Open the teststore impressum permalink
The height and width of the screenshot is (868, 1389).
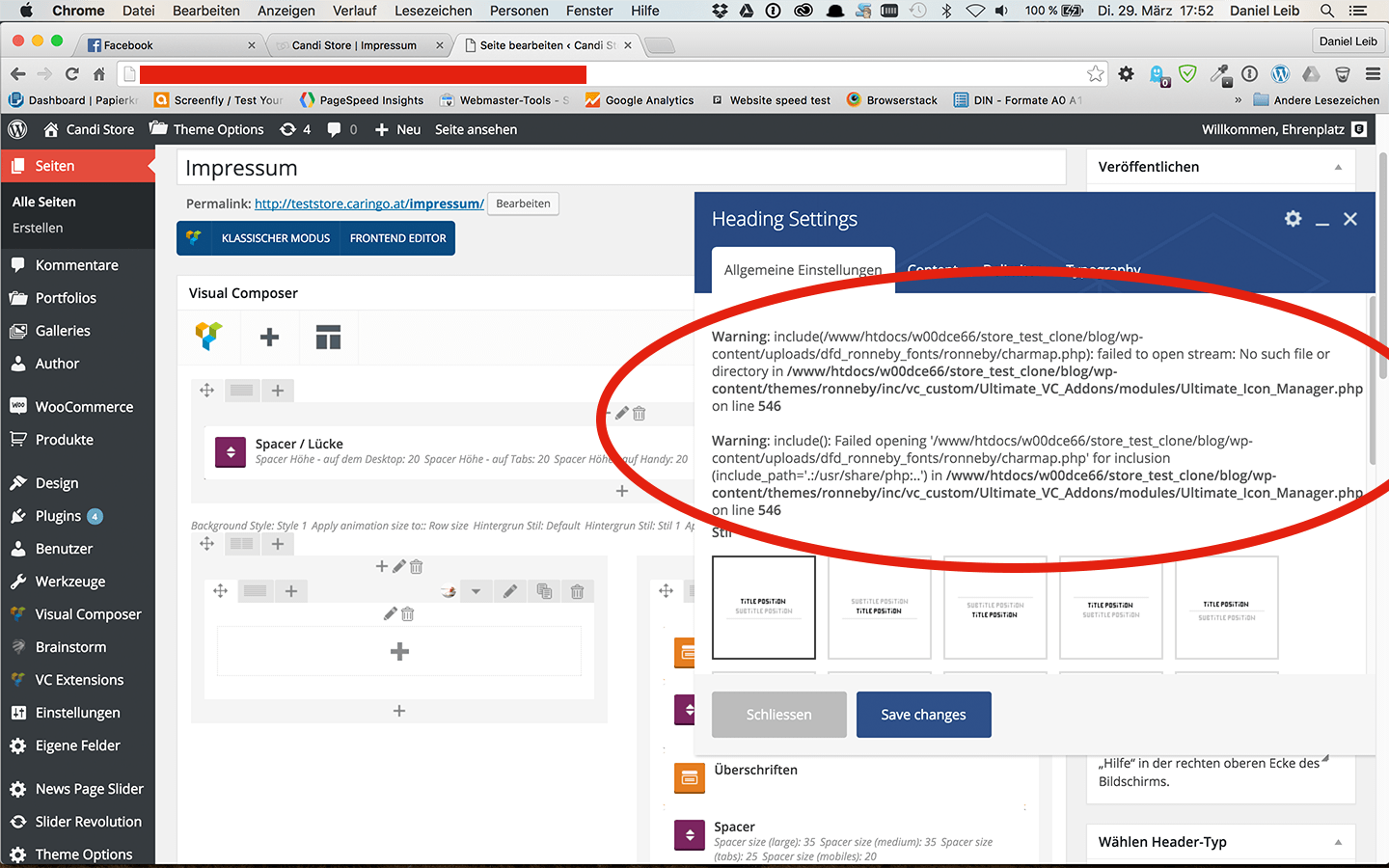click(369, 203)
